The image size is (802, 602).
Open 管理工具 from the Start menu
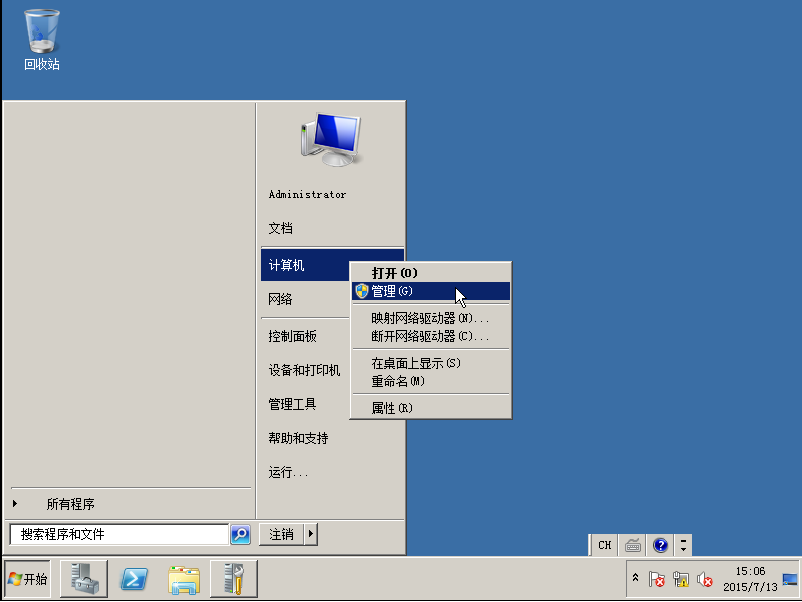[293, 404]
